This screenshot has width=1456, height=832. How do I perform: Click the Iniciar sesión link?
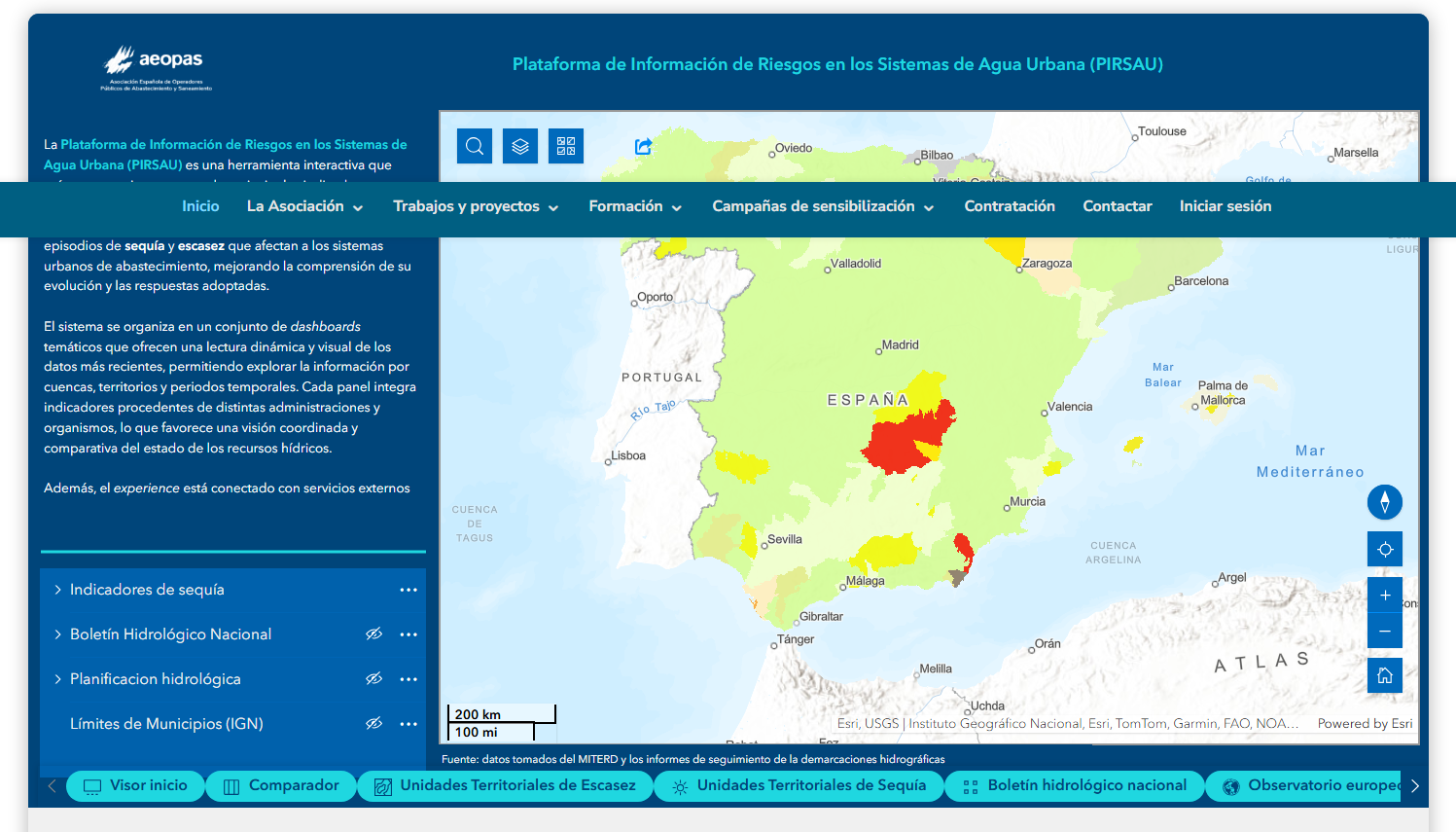point(1225,206)
